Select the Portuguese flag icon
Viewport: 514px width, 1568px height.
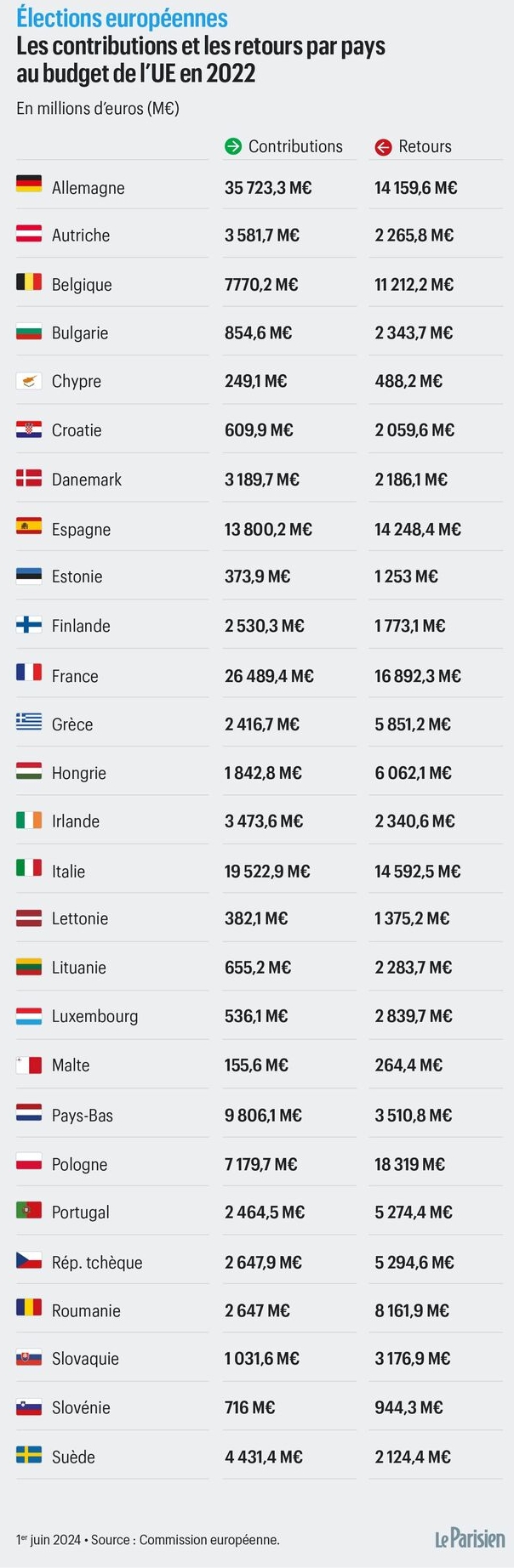29,1208
